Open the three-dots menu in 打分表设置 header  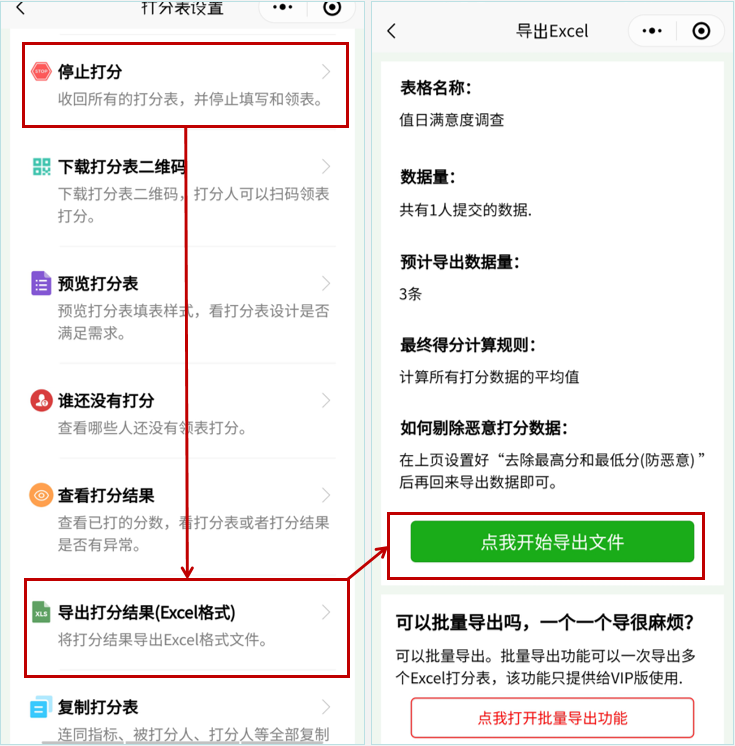[x=283, y=8]
